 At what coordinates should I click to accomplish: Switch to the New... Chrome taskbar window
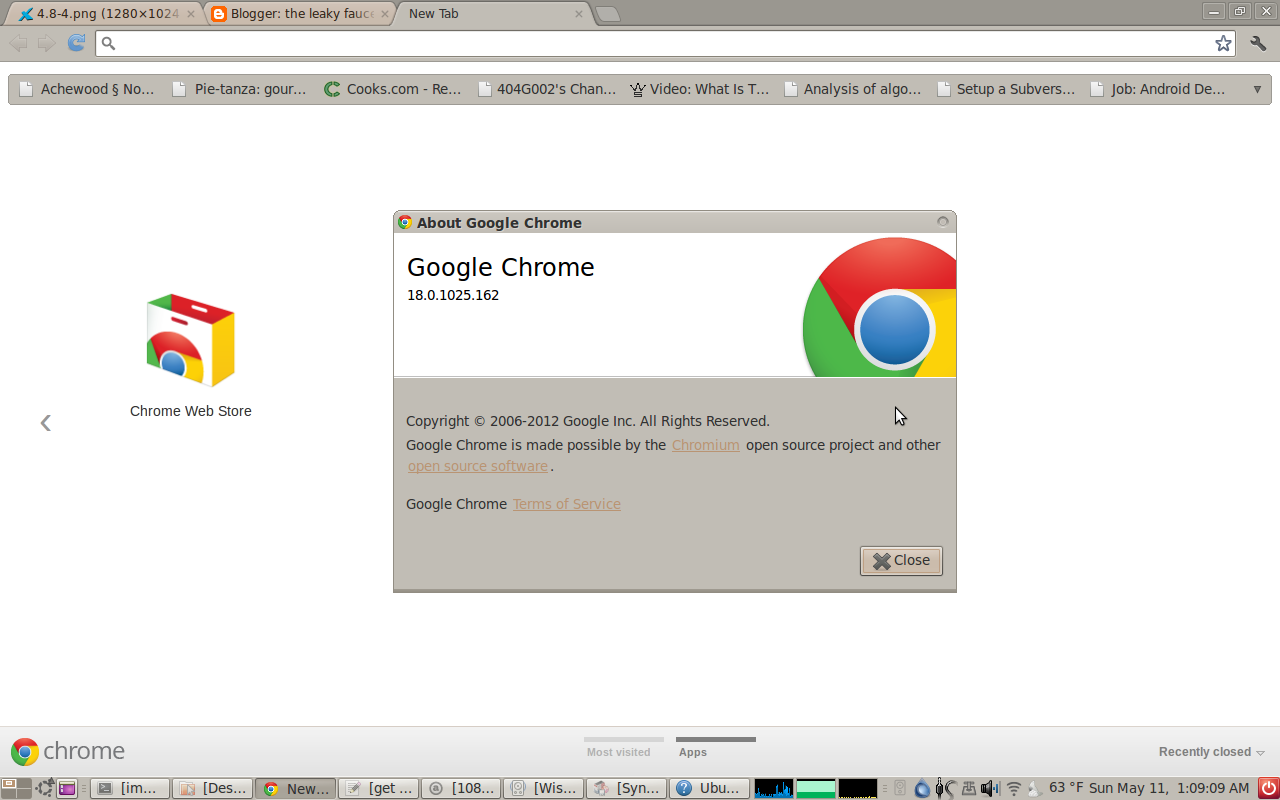coord(295,788)
